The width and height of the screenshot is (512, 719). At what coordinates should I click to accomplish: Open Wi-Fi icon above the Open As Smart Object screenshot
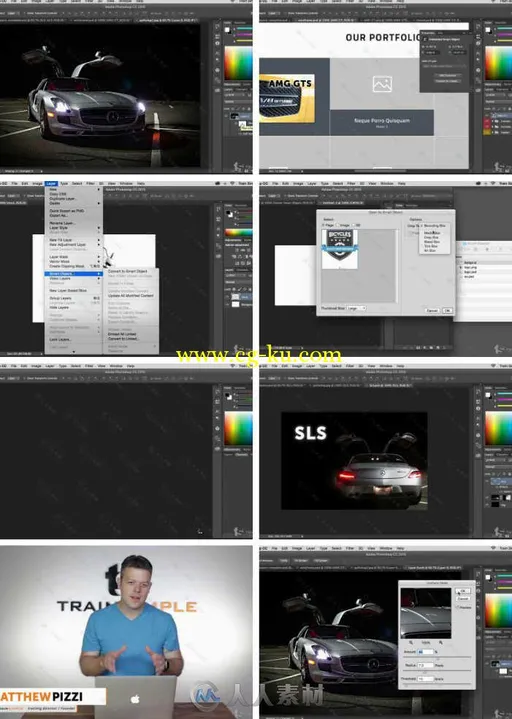point(493,183)
